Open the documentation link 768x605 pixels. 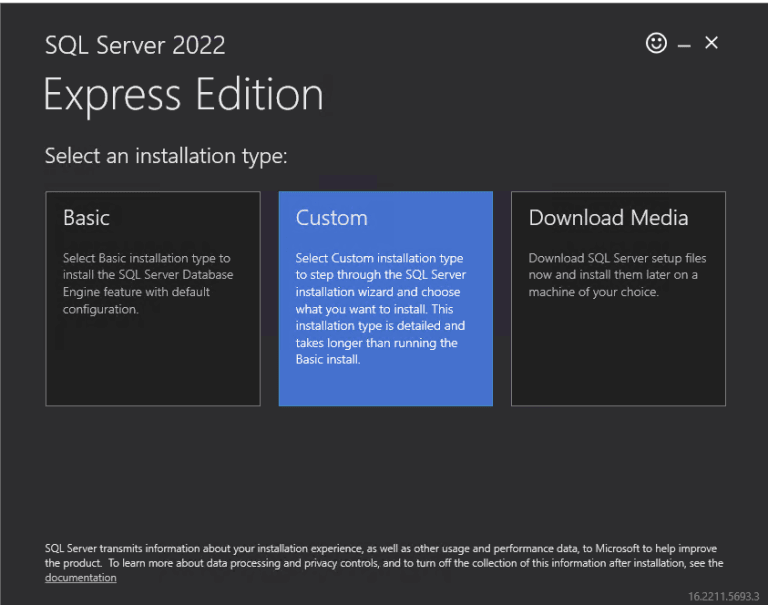[x=80, y=578]
